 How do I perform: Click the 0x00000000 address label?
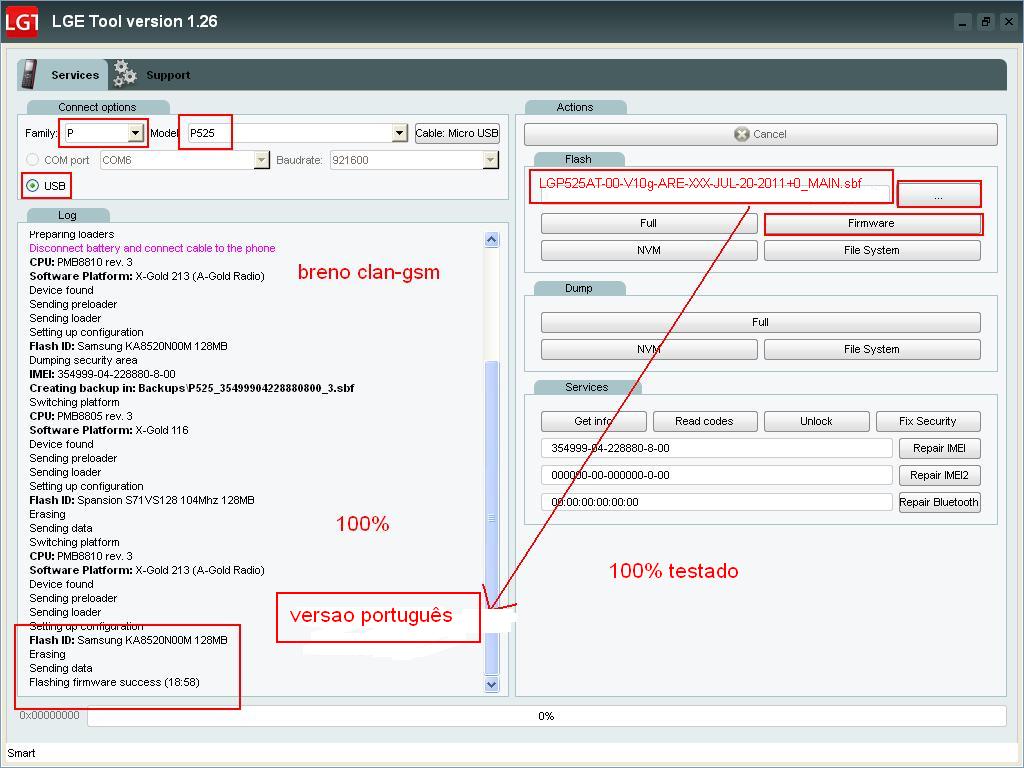(50, 716)
